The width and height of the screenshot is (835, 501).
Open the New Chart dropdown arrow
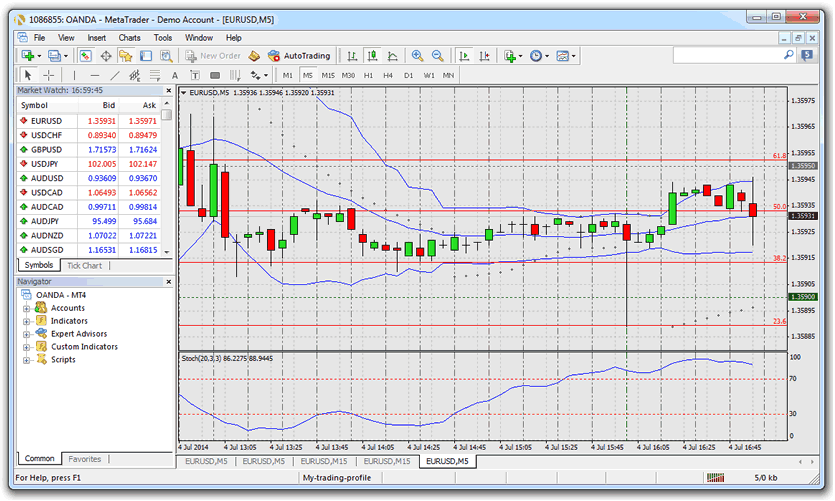click(39, 56)
